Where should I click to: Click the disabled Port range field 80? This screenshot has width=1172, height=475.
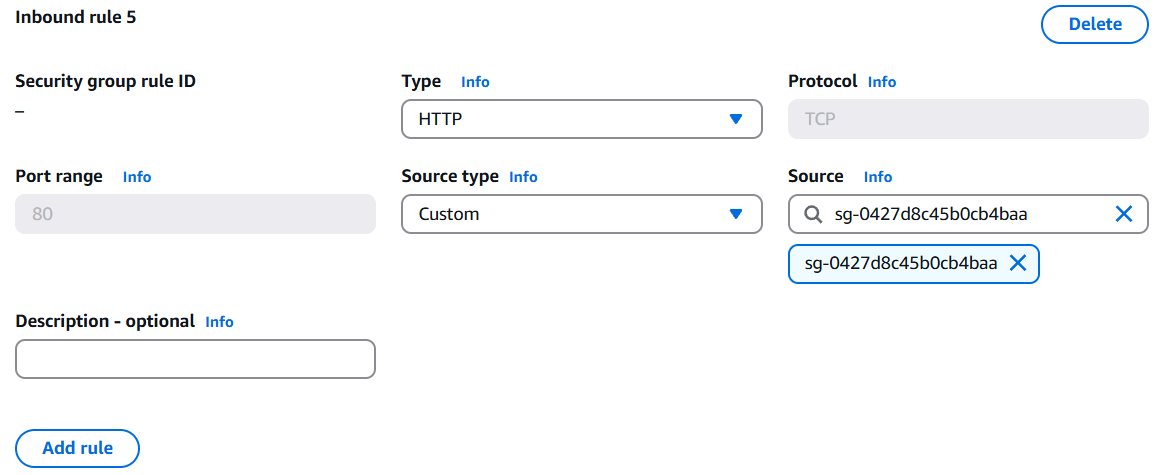(x=195, y=214)
